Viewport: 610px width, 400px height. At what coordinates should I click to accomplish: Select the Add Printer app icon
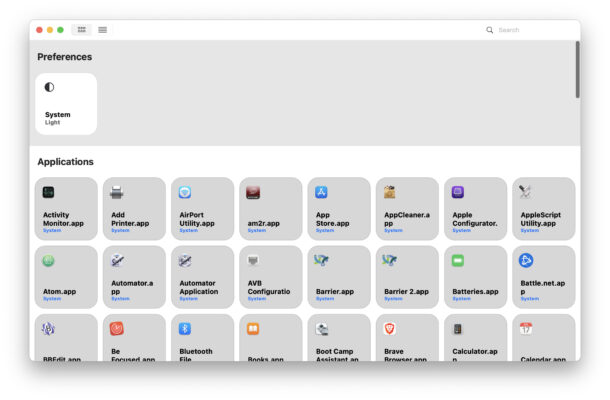[x=117, y=192]
